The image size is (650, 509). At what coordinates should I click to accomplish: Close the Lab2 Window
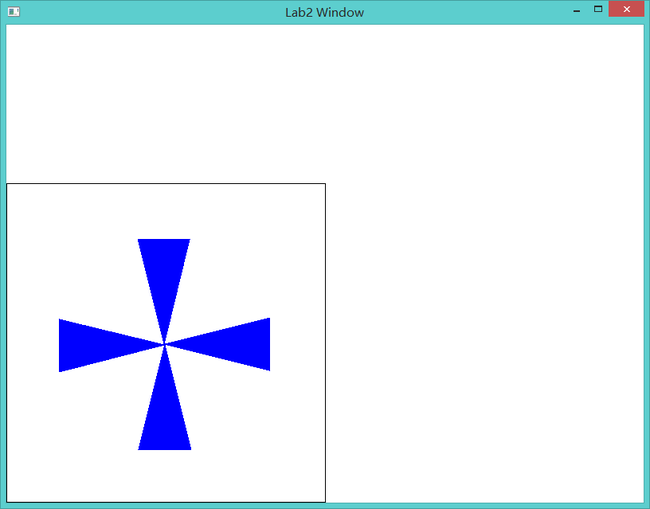[626, 9]
